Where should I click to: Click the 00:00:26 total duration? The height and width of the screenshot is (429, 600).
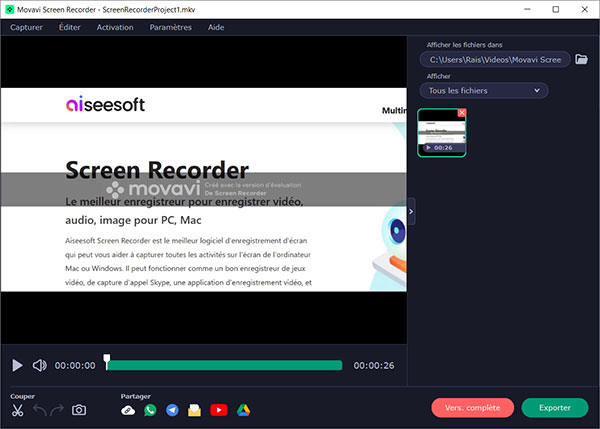tap(374, 365)
